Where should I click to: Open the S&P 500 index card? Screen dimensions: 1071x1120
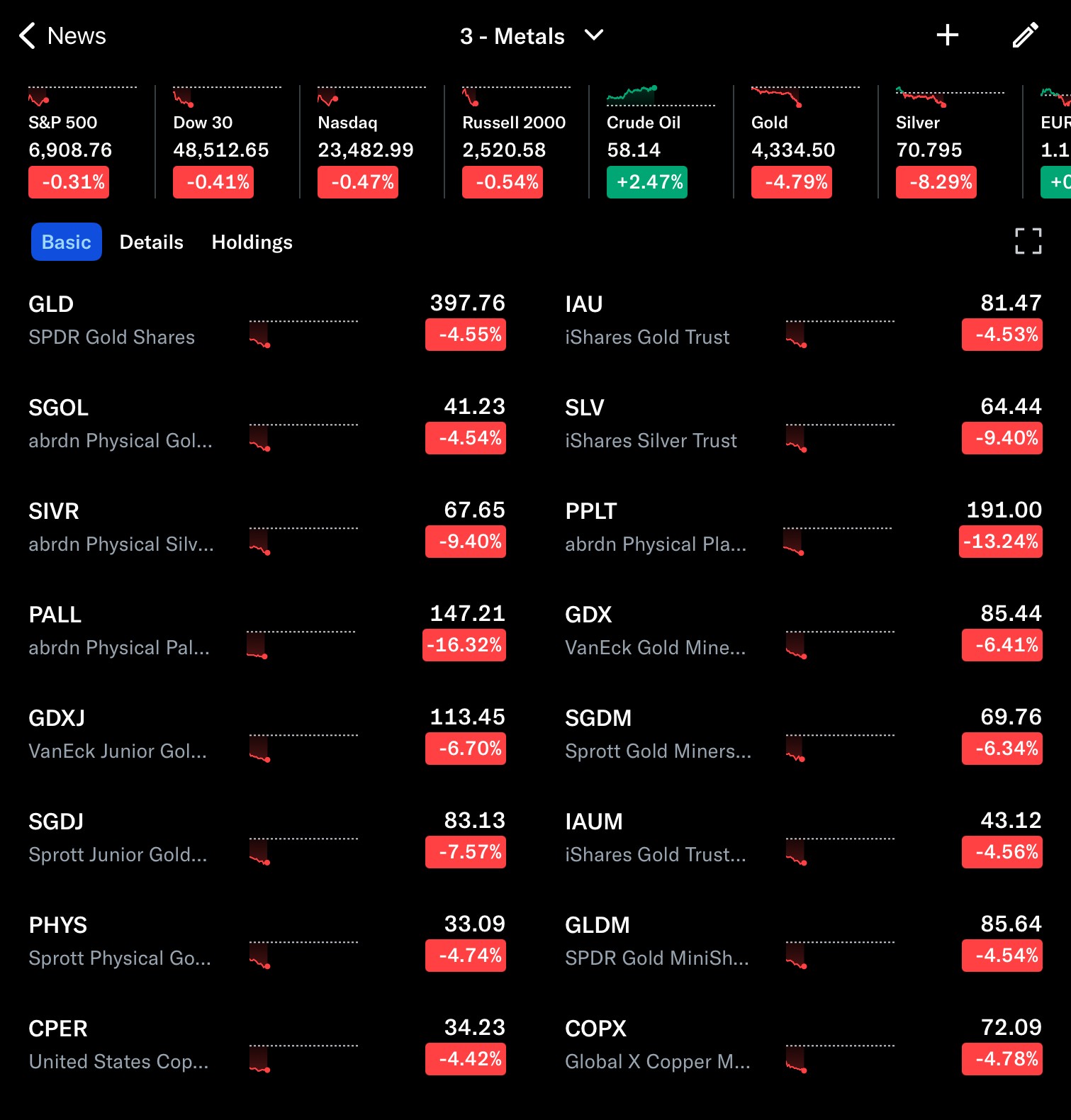point(78,142)
